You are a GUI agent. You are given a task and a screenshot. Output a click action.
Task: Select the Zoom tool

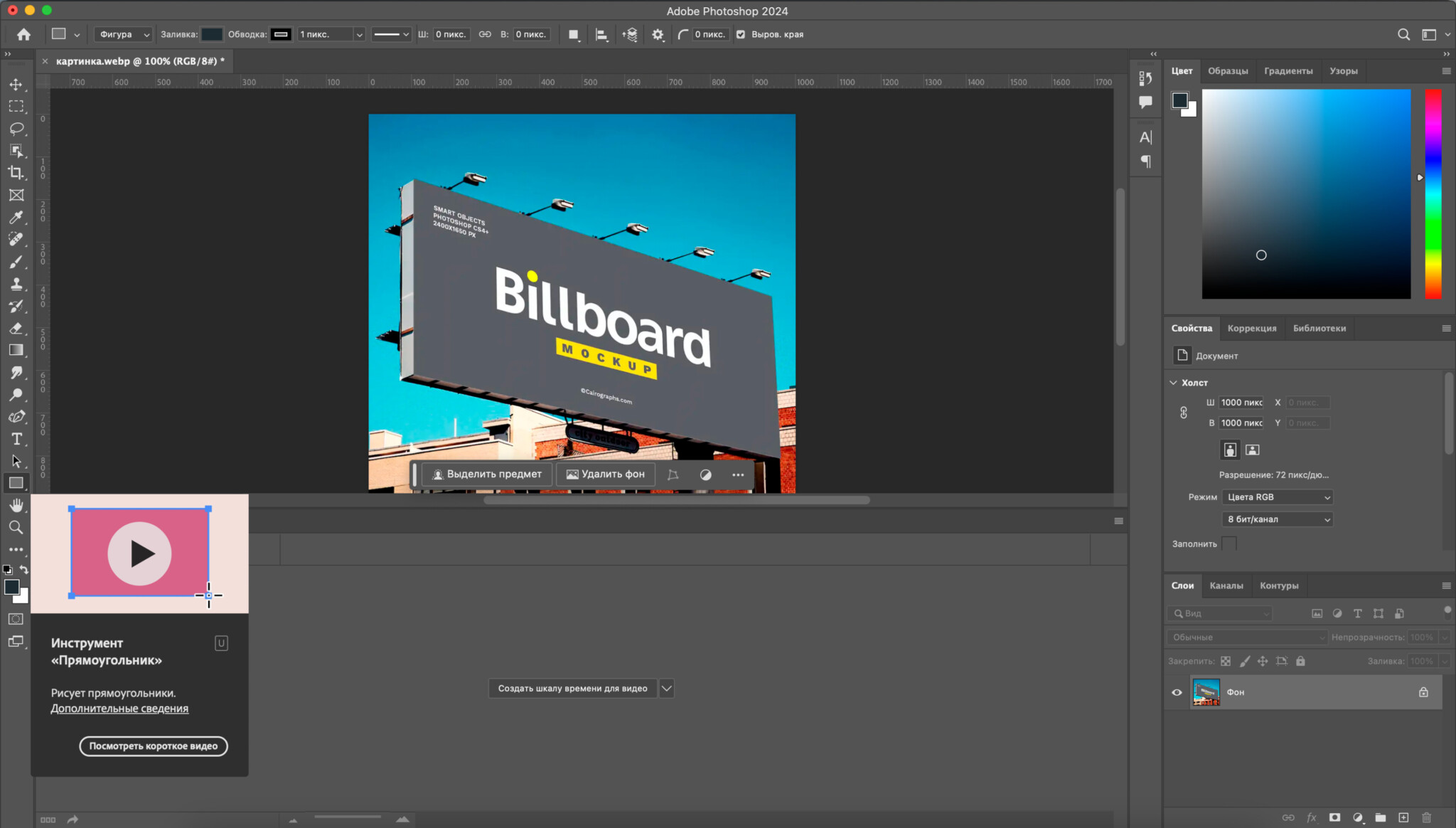(x=16, y=527)
